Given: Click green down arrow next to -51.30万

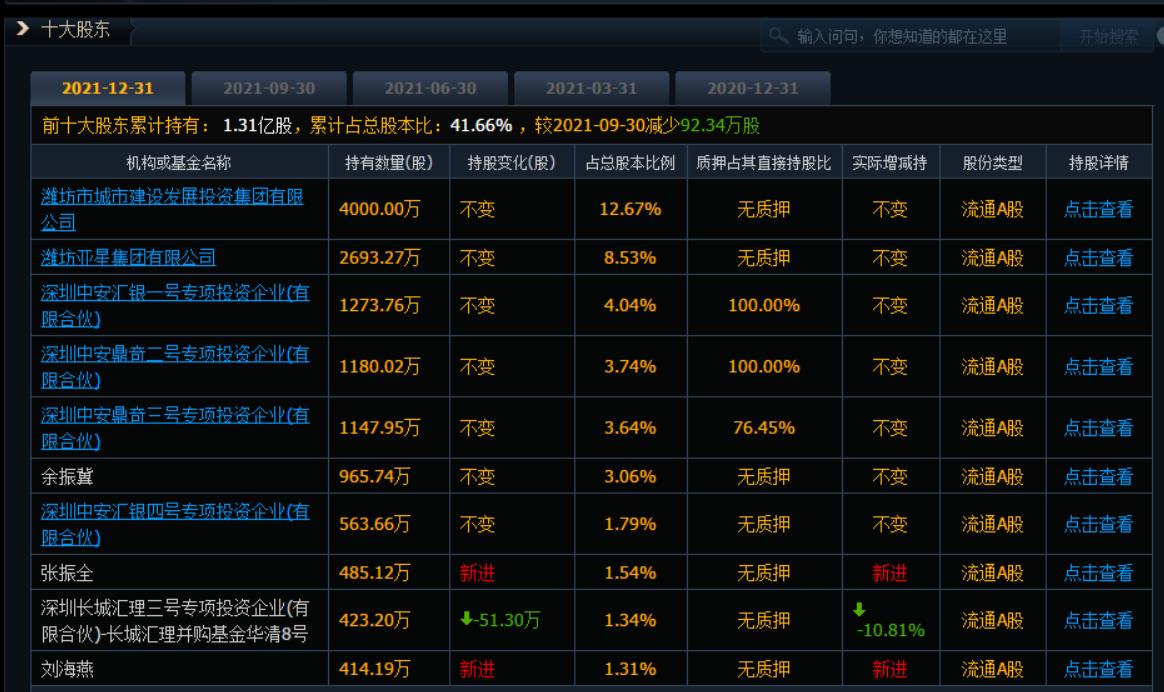Looking at the screenshot, I should [467, 620].
